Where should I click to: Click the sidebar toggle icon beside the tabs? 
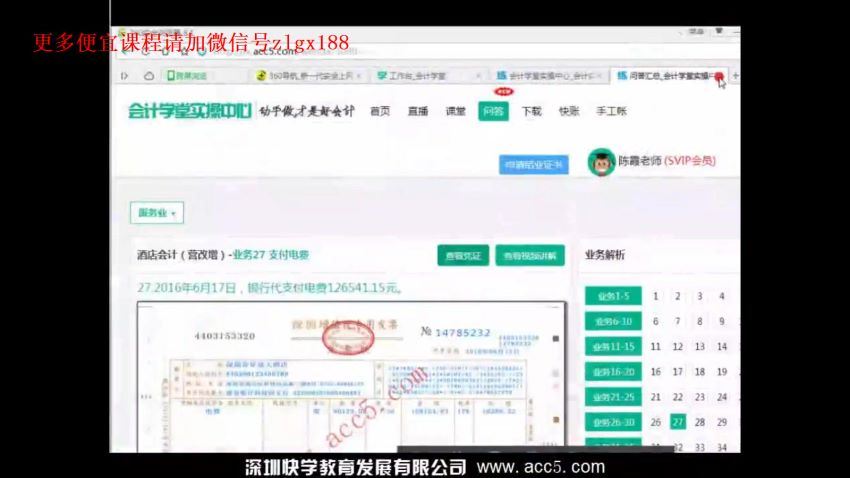pyautogui.click(x=125, y=76)
